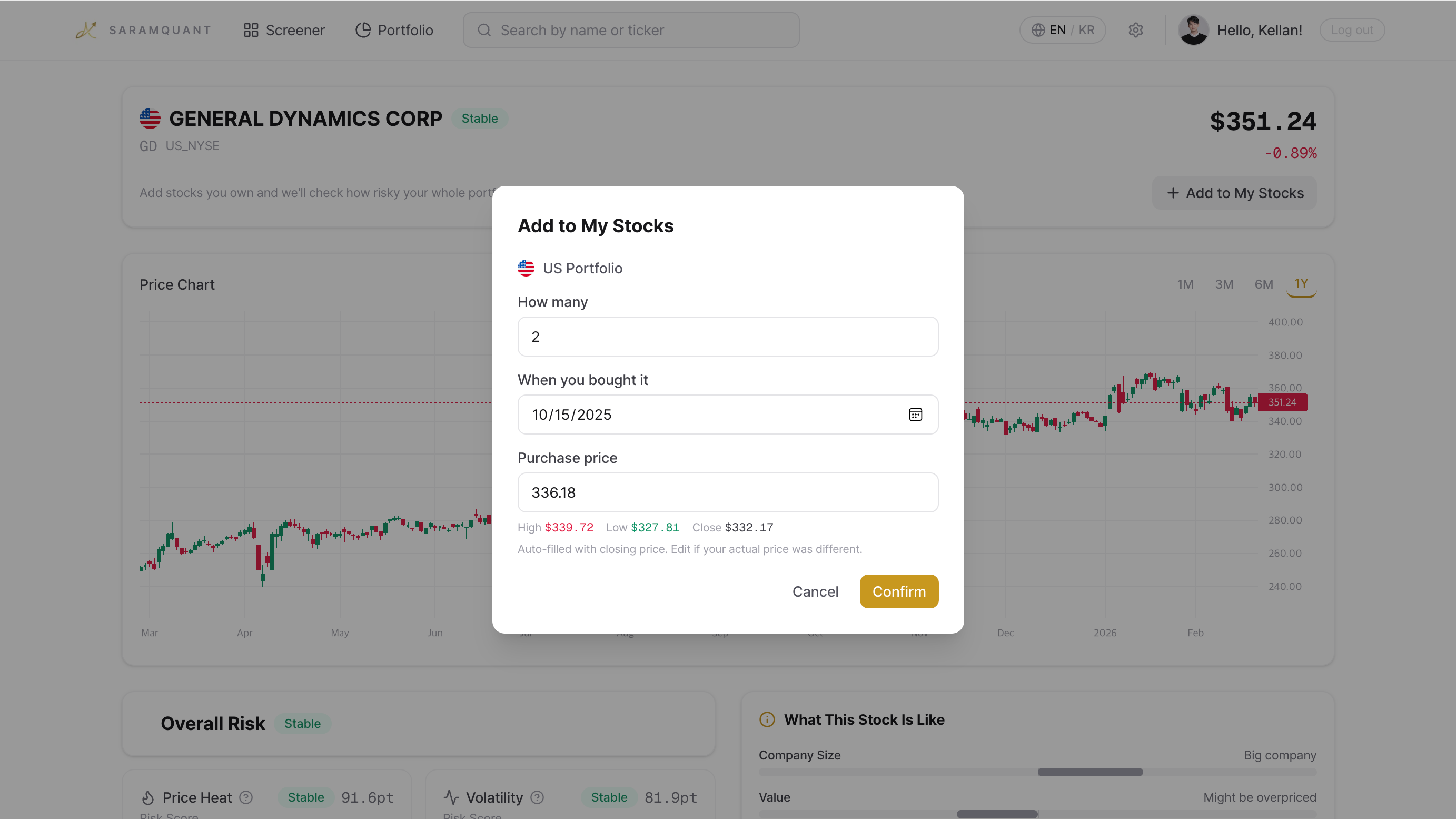Click the search magnifier icon
The height and width of the screenshot is (819, 1456).
(x=484, y=30)
